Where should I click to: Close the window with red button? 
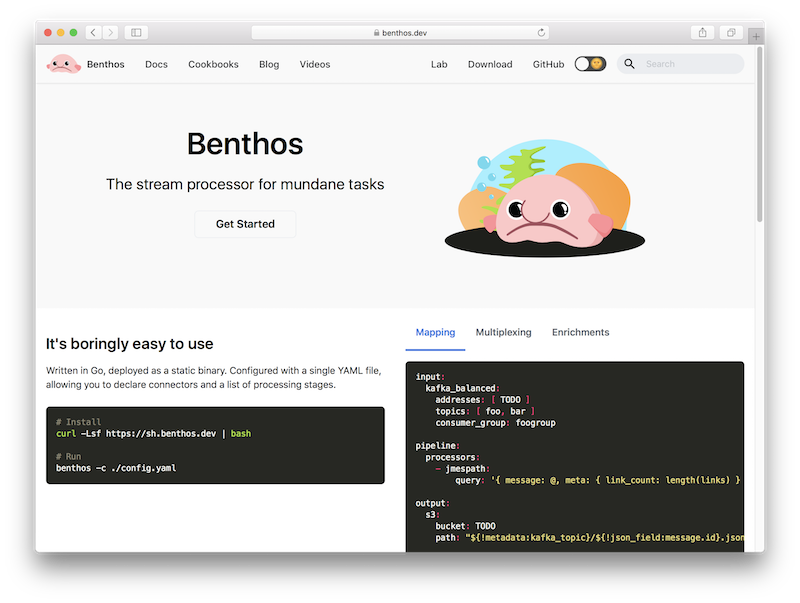click(48, 33)
